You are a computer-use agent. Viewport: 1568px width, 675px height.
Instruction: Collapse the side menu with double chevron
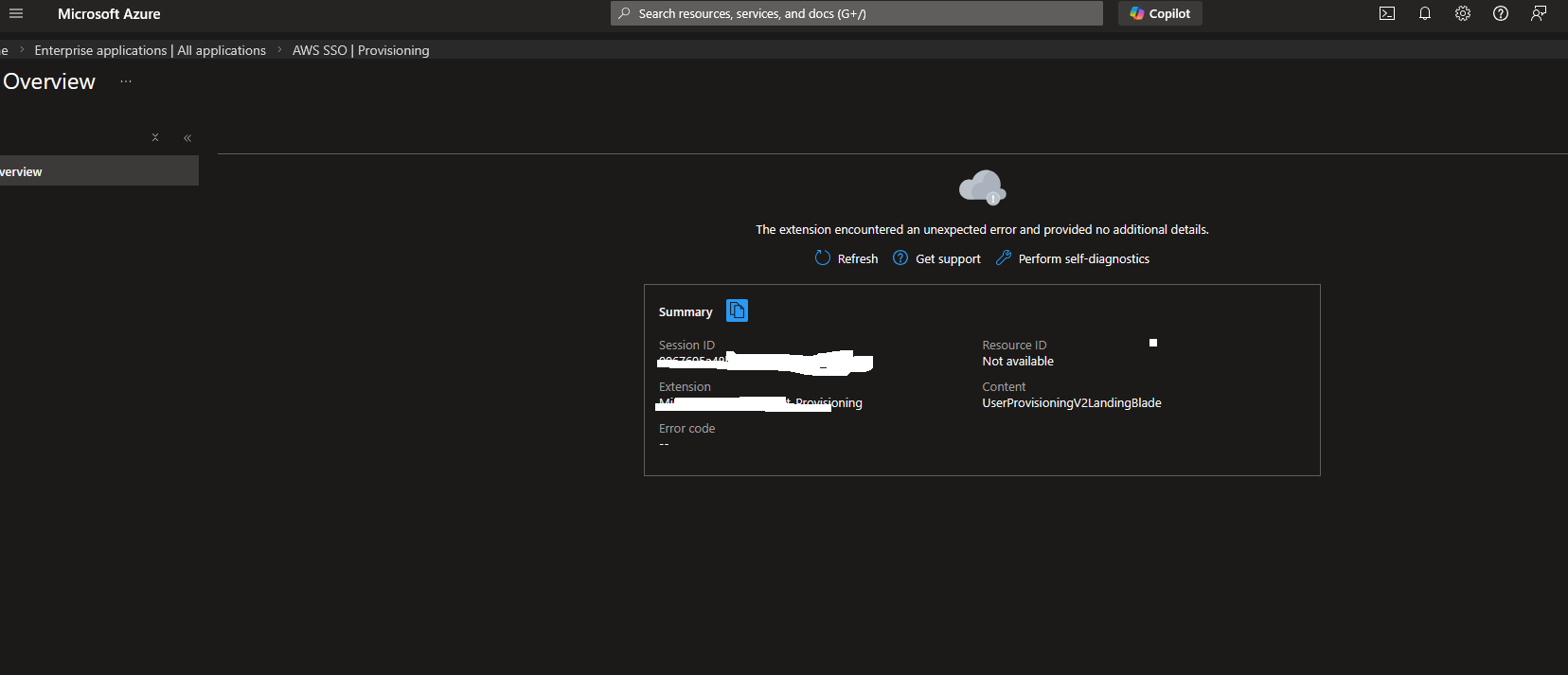point(187,137)
